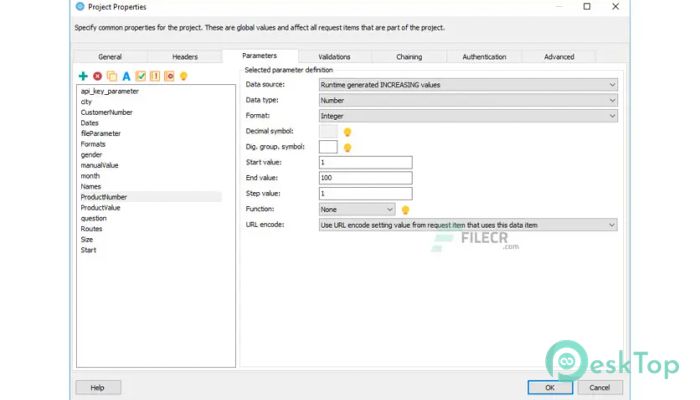Click the green plus add parameter icon
This screenshot has height=400, width=700.
click(83, 76)
